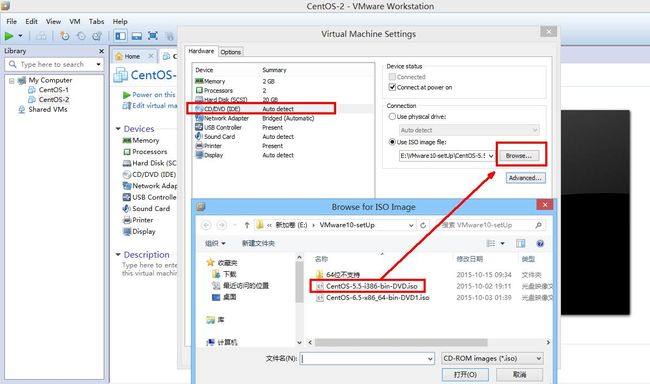Click the snapshot manager toolbar icon
Screen dimensions: 650x384
coord(97,36)
